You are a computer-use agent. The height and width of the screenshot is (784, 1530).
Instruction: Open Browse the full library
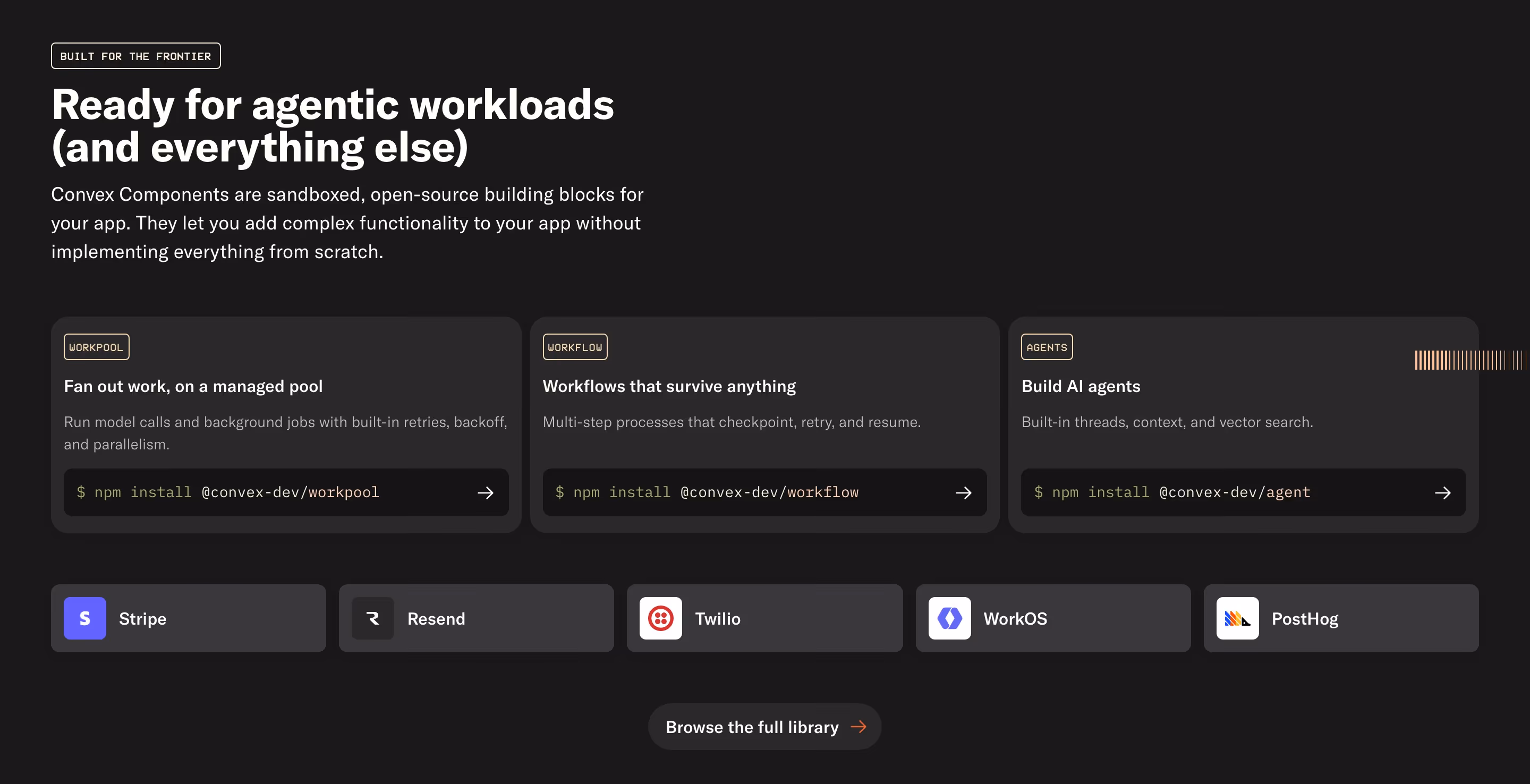(764, 727)
